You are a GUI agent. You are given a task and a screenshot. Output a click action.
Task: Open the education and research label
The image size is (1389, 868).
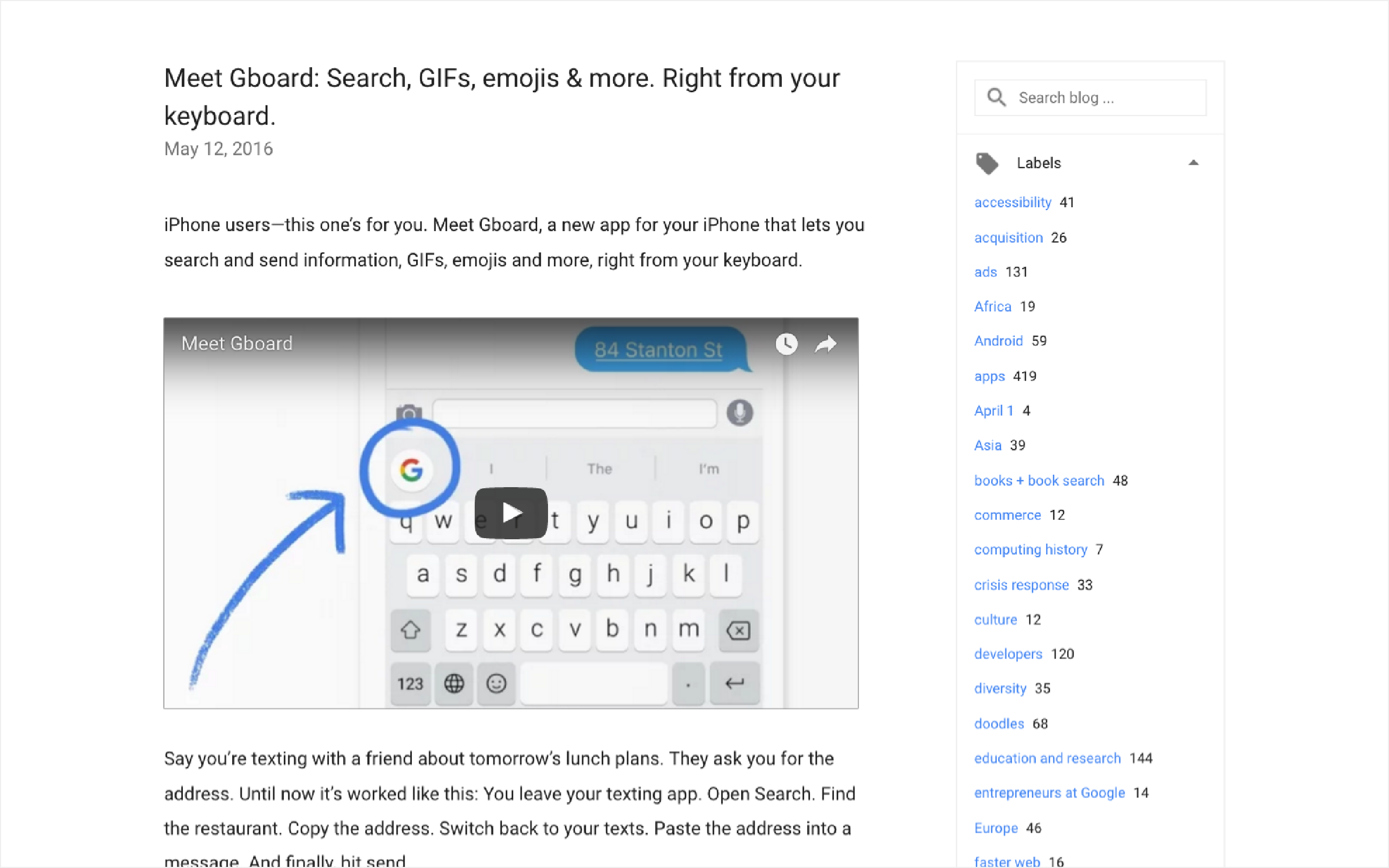(x=1047, y=759)
